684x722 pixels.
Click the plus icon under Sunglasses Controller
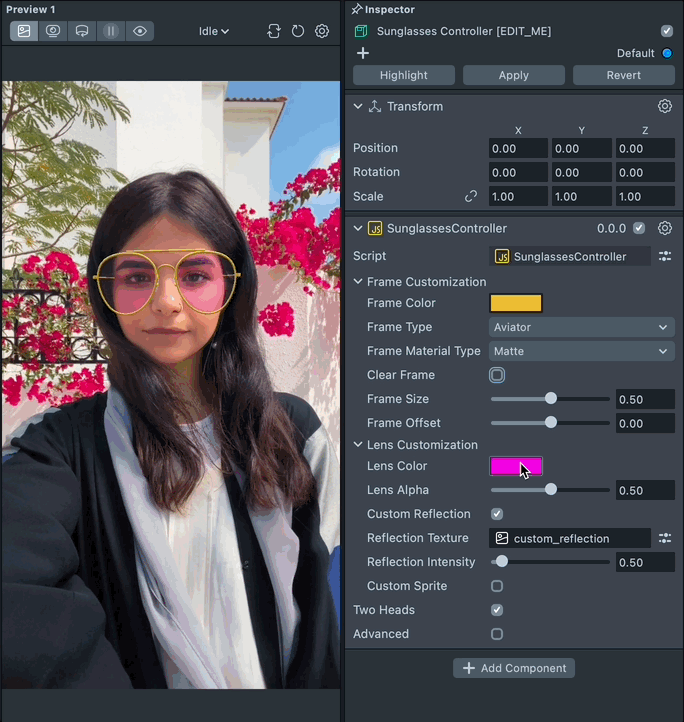[x=363, y=53]
